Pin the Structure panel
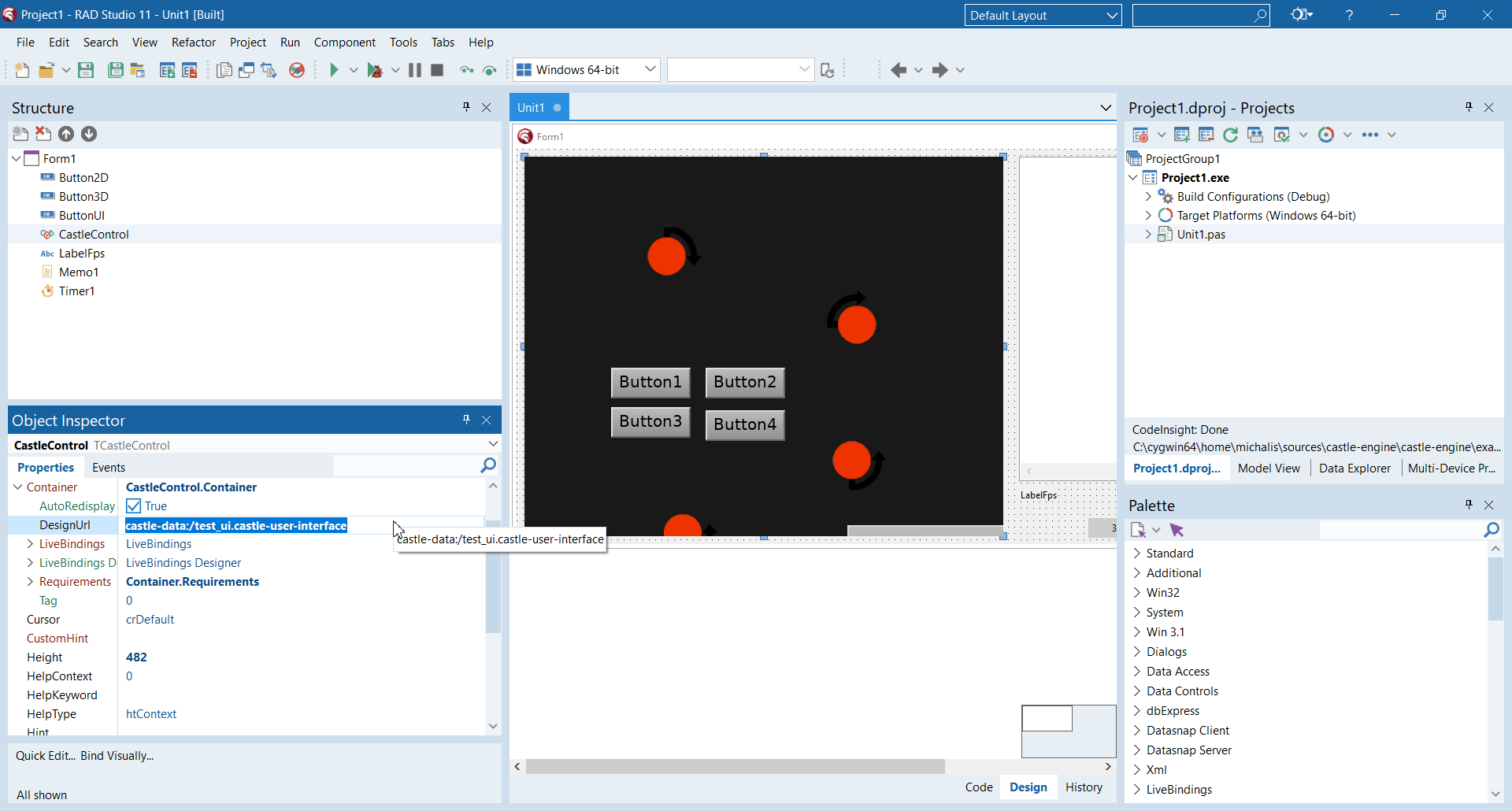 pos(466,107)
